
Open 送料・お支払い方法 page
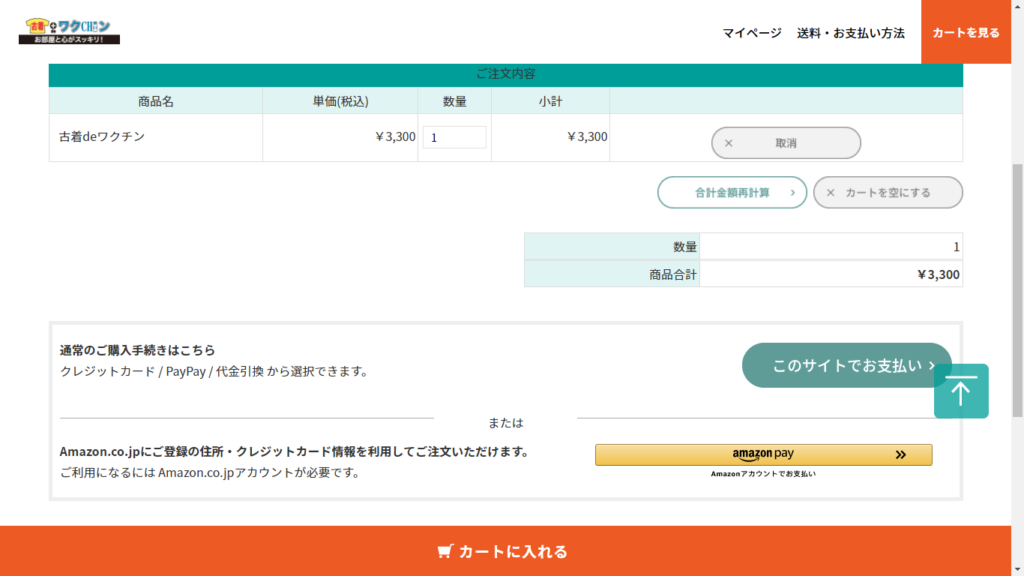(x=850, y=33)
